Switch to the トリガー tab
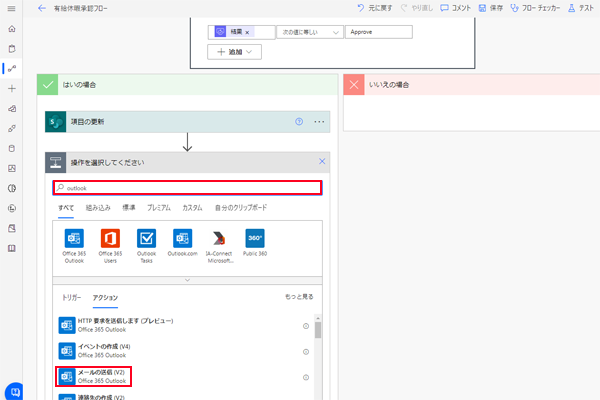The width and height of the screenshot is (600, 400). (72, 297)
